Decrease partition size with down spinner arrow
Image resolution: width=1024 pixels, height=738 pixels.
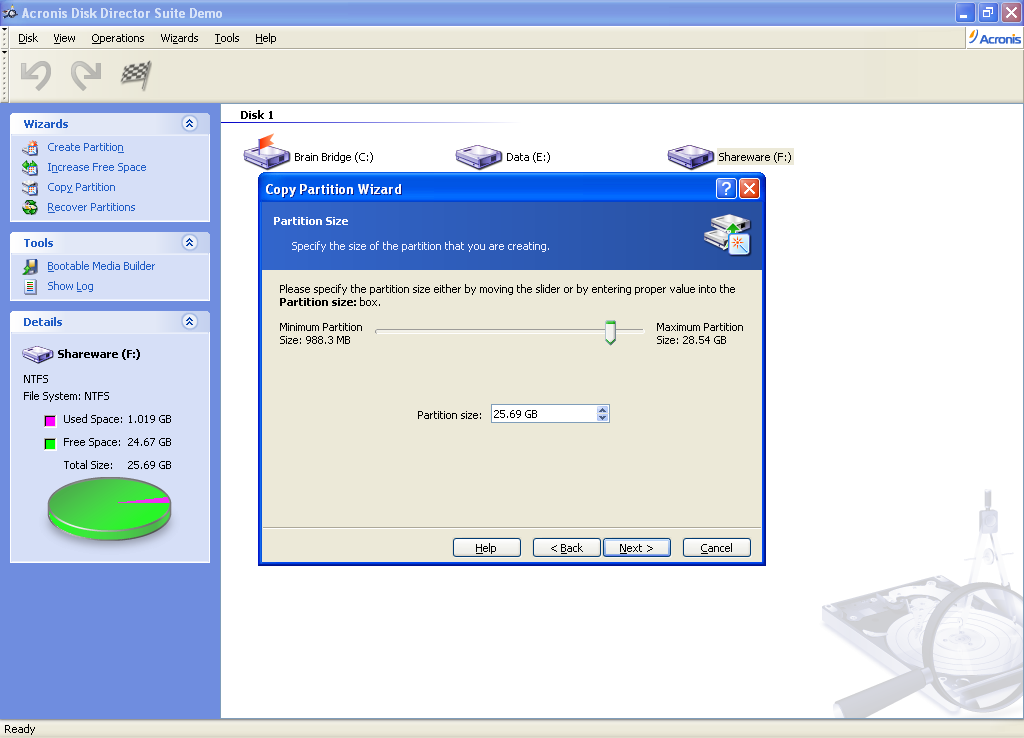602,418
